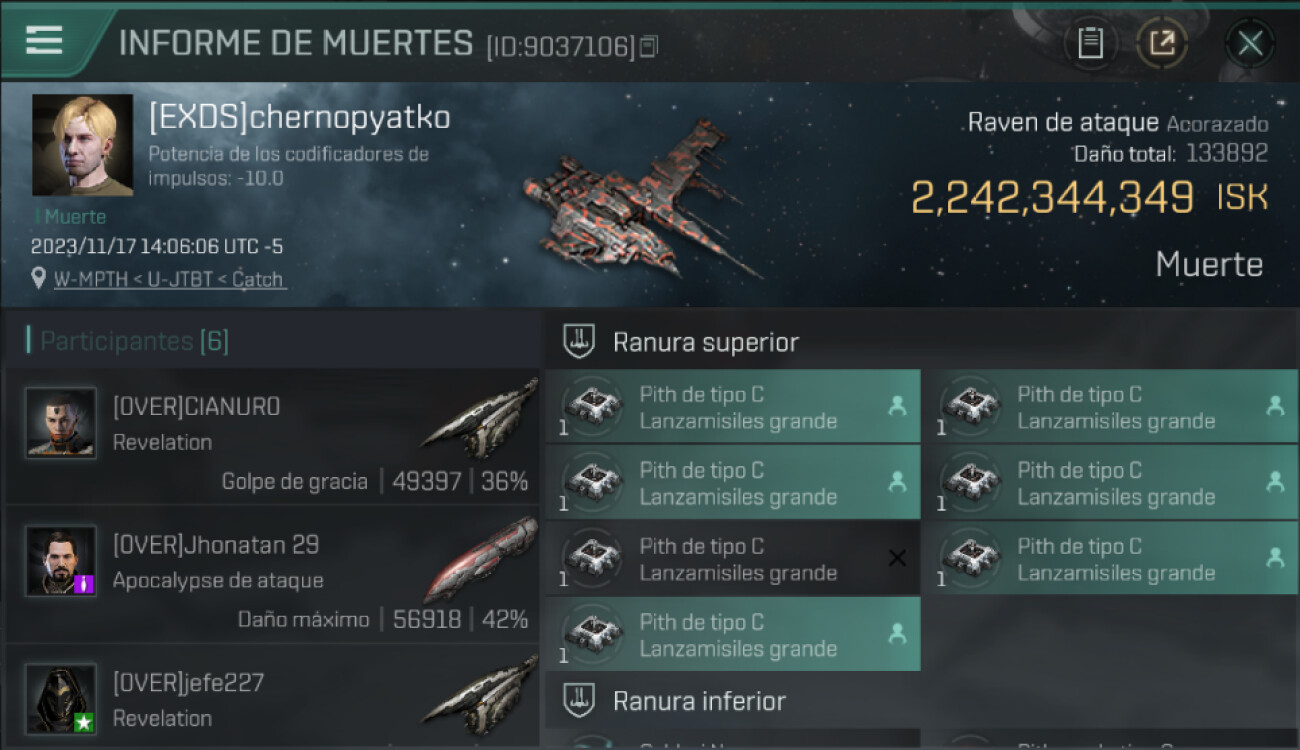Image resolution: width=1300 pixels, height=750 pixels.
Task: Open chernopyatko's character portrait
Action: [x=82, y=145]
